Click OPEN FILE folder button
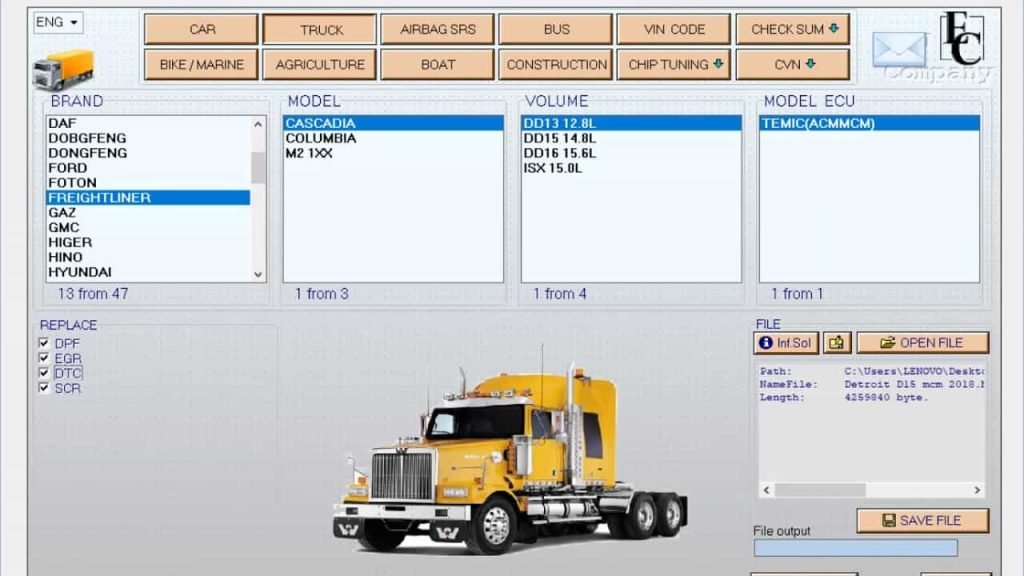 point(922,343)
